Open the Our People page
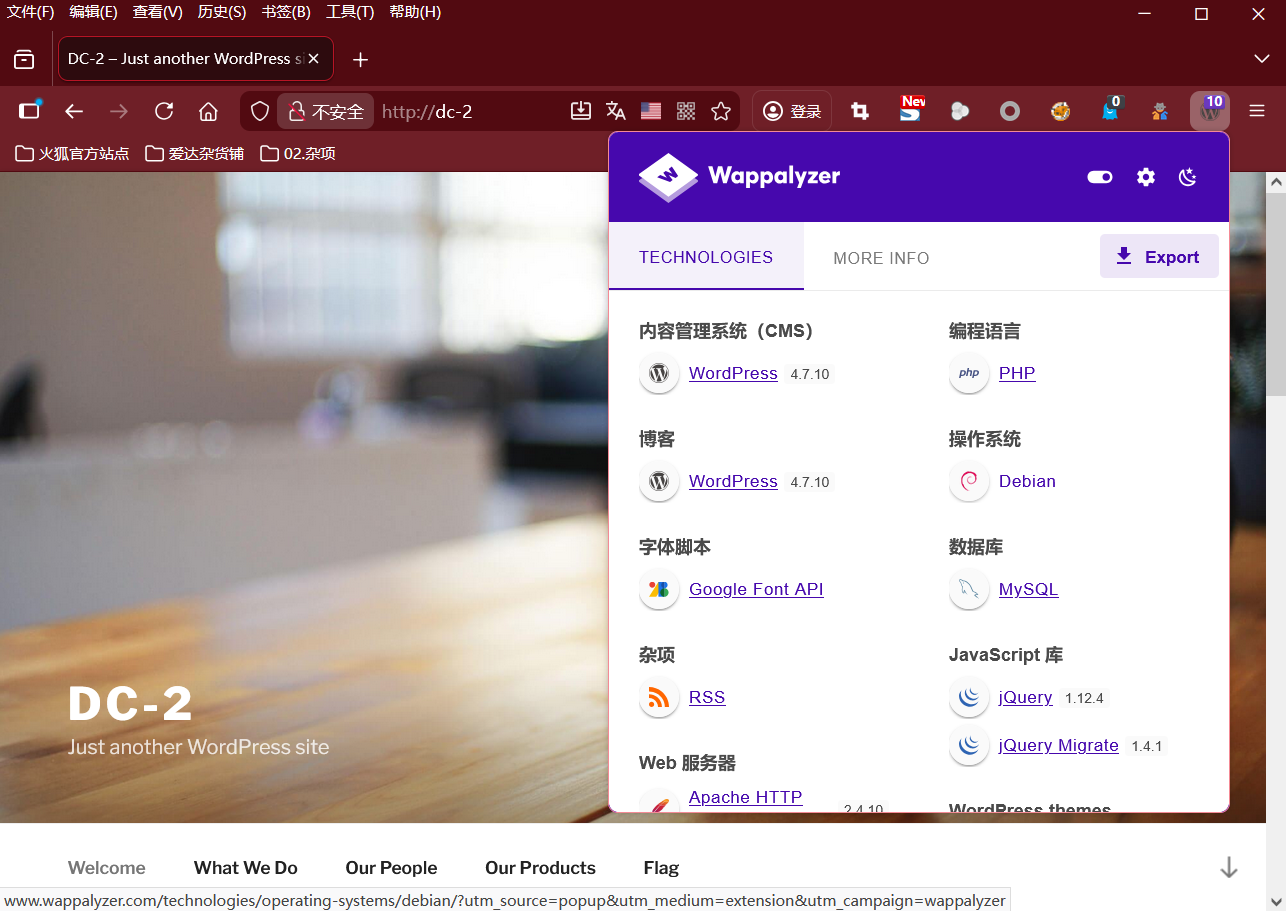The width and height of the screenshot is (1286, 911). (391, 868)
